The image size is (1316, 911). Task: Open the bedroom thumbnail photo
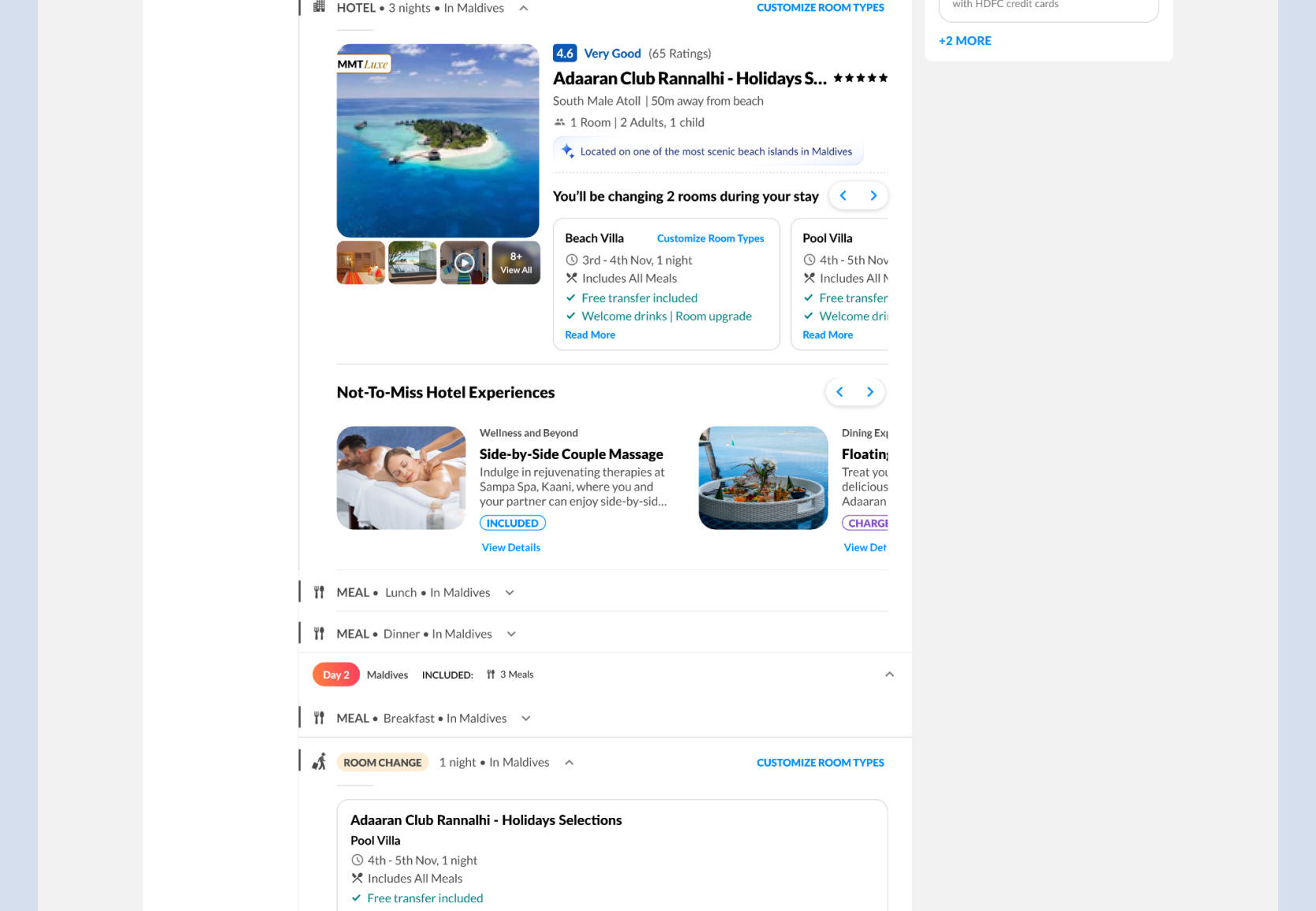pyautogui.click(x=361, y=263)
